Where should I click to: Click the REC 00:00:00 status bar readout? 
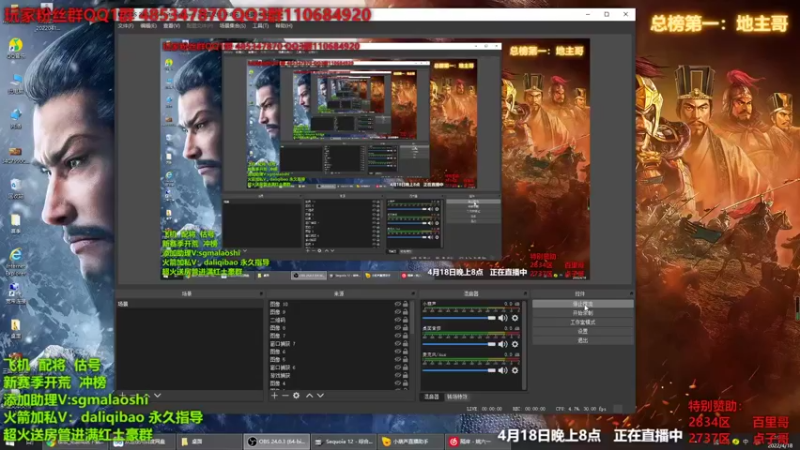(529, 409)
